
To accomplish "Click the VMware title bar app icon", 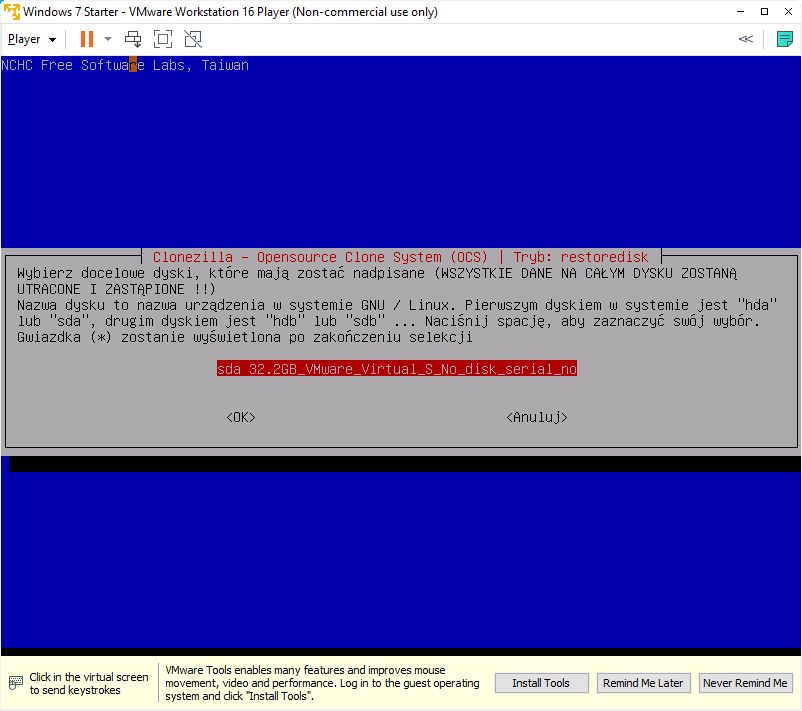I will [x=11, y=12].
